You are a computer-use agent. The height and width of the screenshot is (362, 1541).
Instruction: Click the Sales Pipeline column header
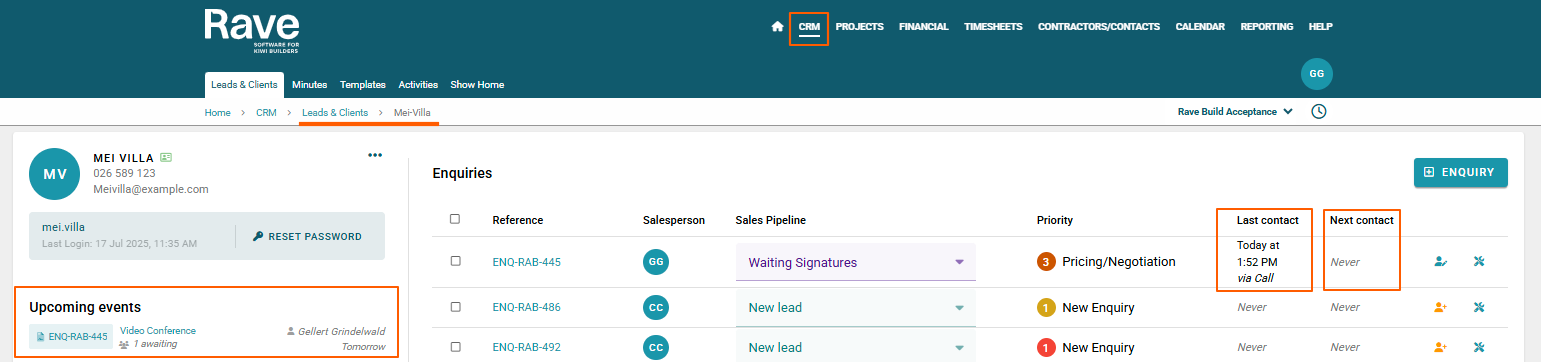(770, 220)
